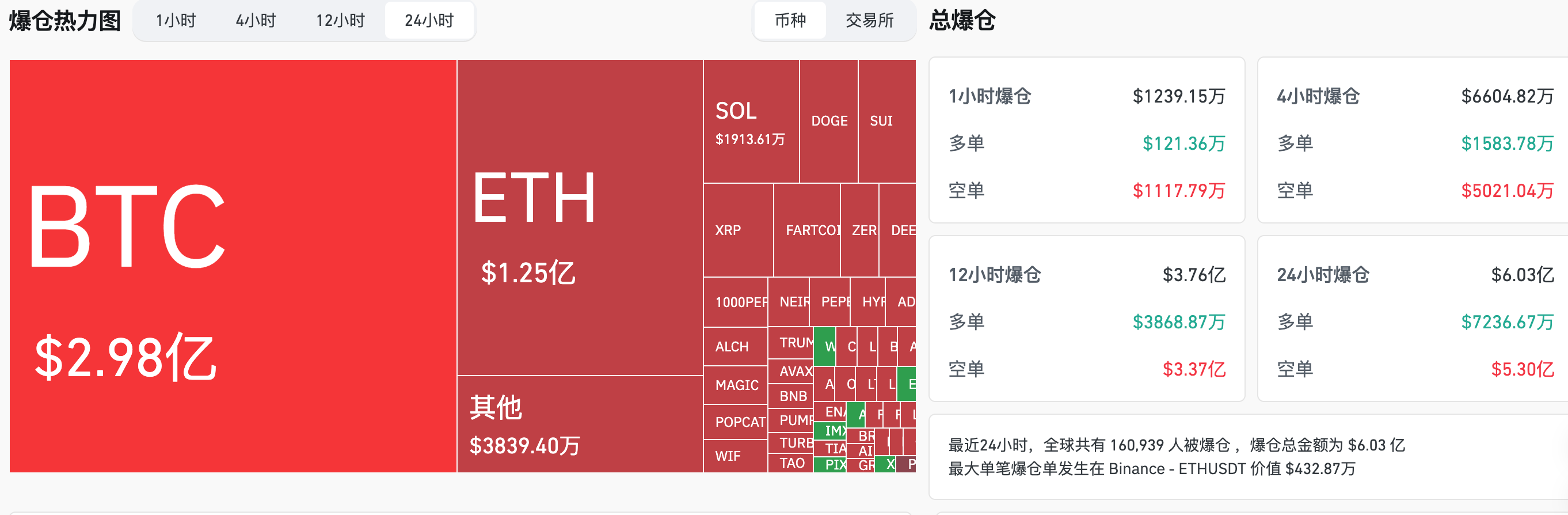The image size is (1568, 515).
Task: Click the 爆仓热力图 heading
Action: 65,21
